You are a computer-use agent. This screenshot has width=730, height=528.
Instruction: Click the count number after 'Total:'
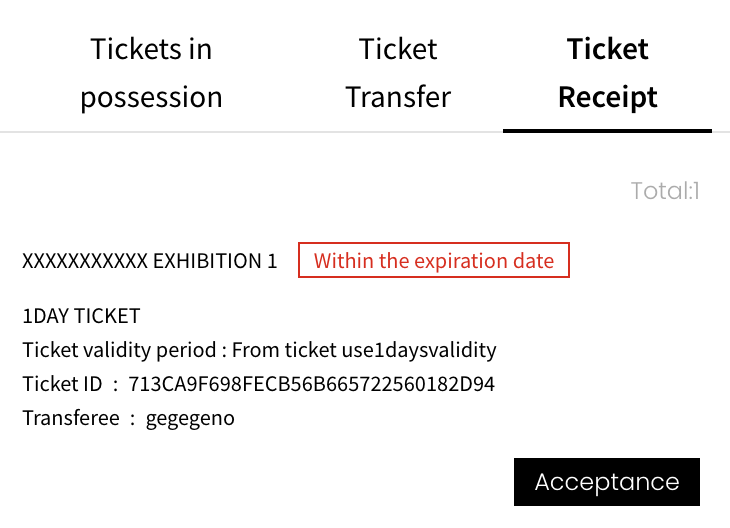(x=695, y=190)
